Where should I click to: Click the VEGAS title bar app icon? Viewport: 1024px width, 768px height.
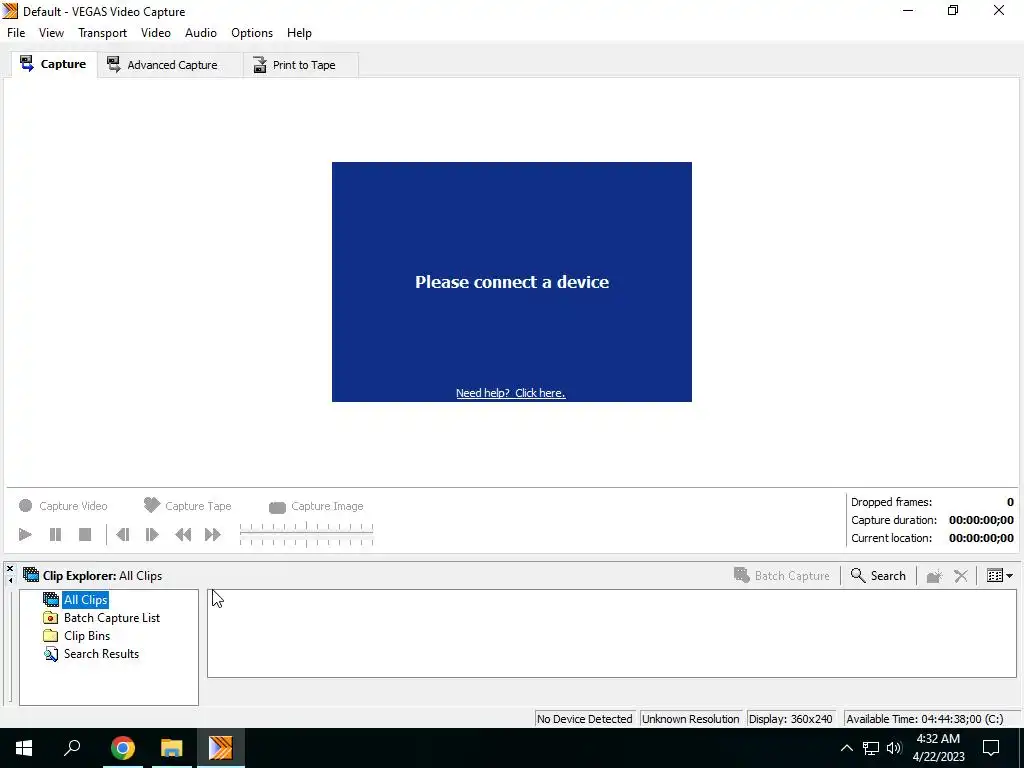tap(10, 11)
